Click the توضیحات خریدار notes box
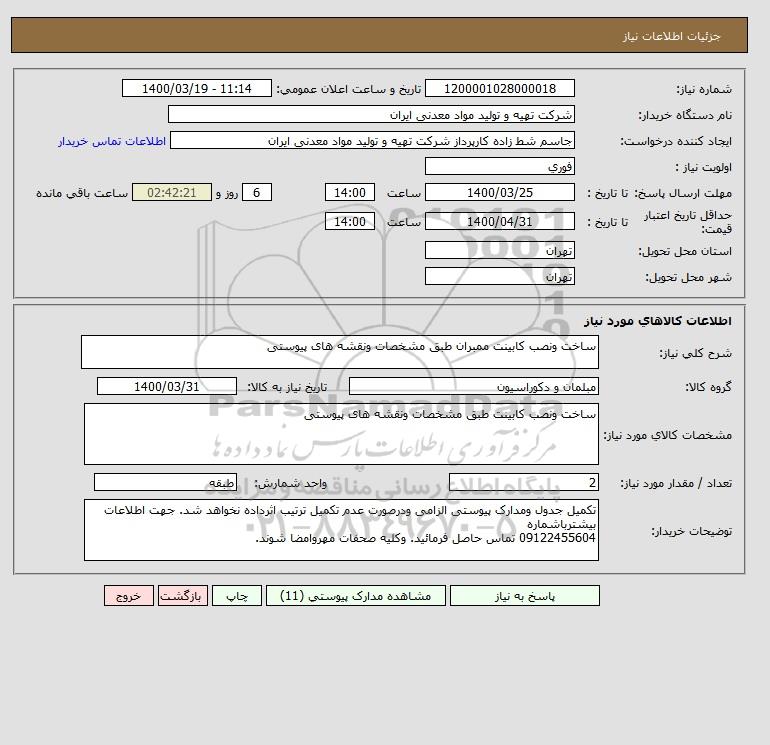770x745 pixels. [x=341, y=530]
